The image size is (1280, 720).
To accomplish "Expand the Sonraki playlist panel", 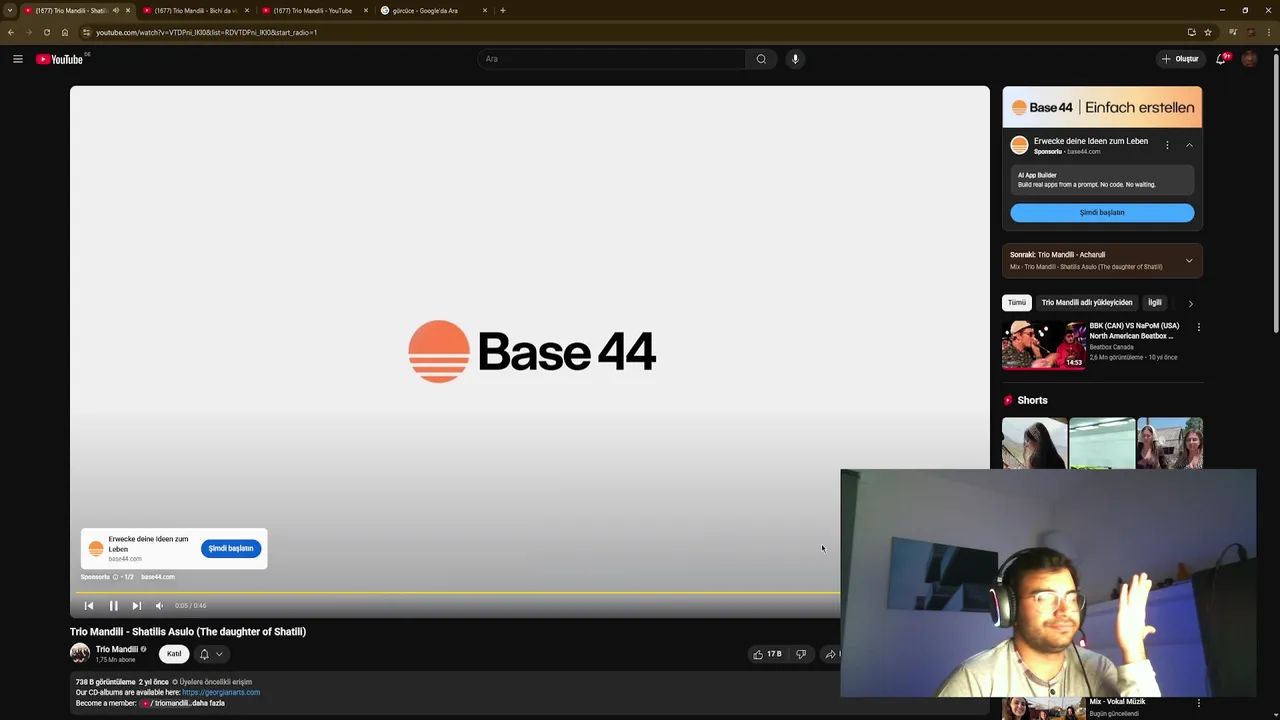I will (x=1189, y=261).
